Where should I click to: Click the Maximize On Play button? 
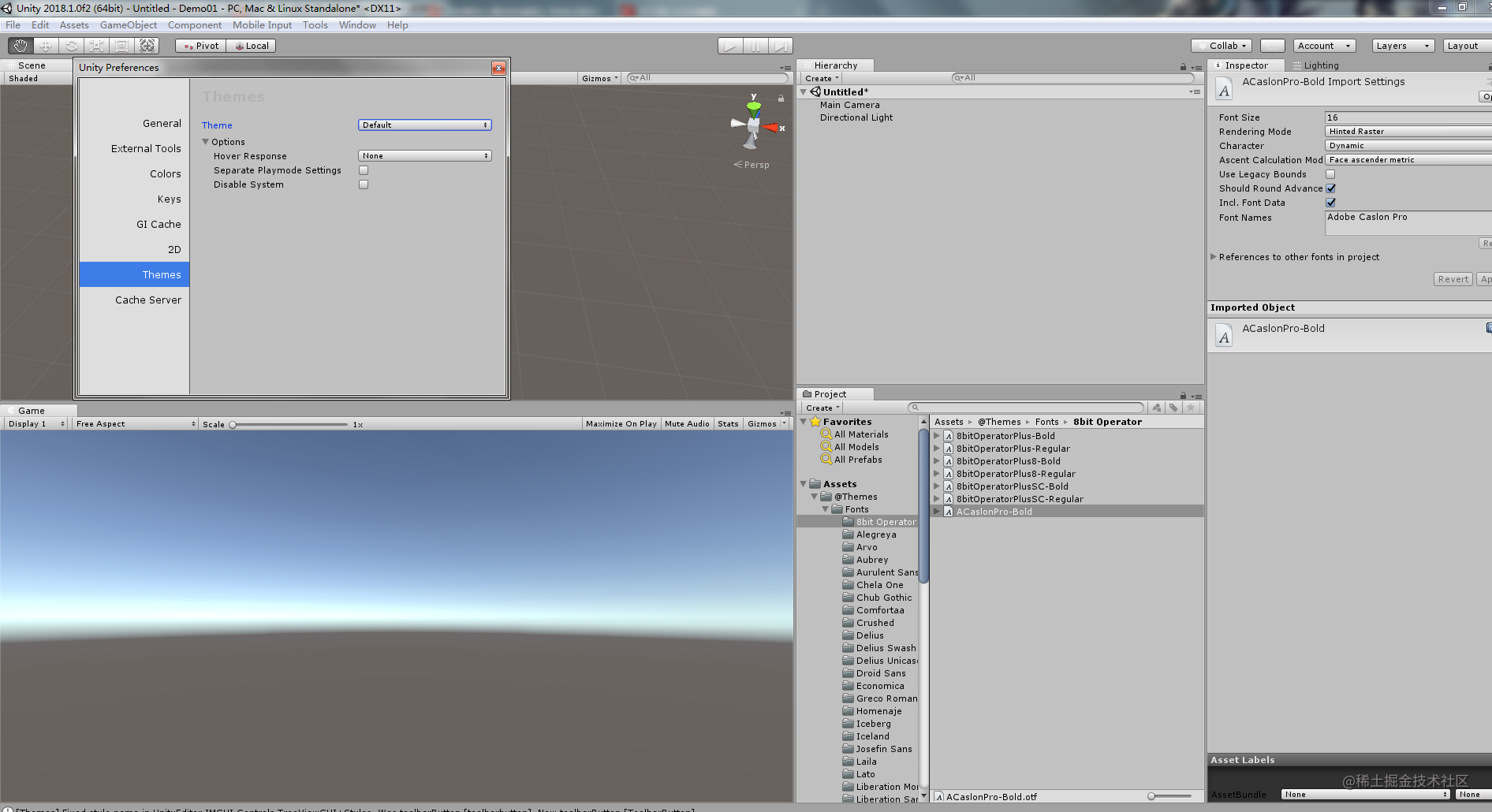click(x=621, y=423)
